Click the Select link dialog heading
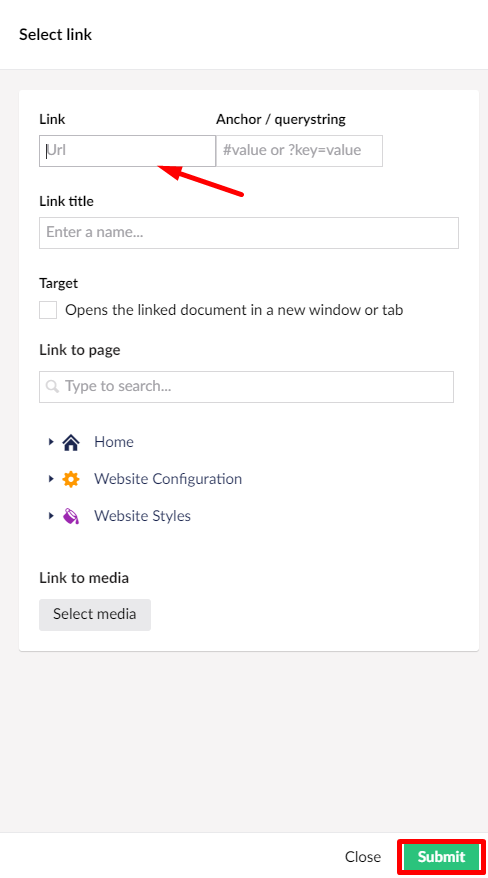 (x=55, y=35)
